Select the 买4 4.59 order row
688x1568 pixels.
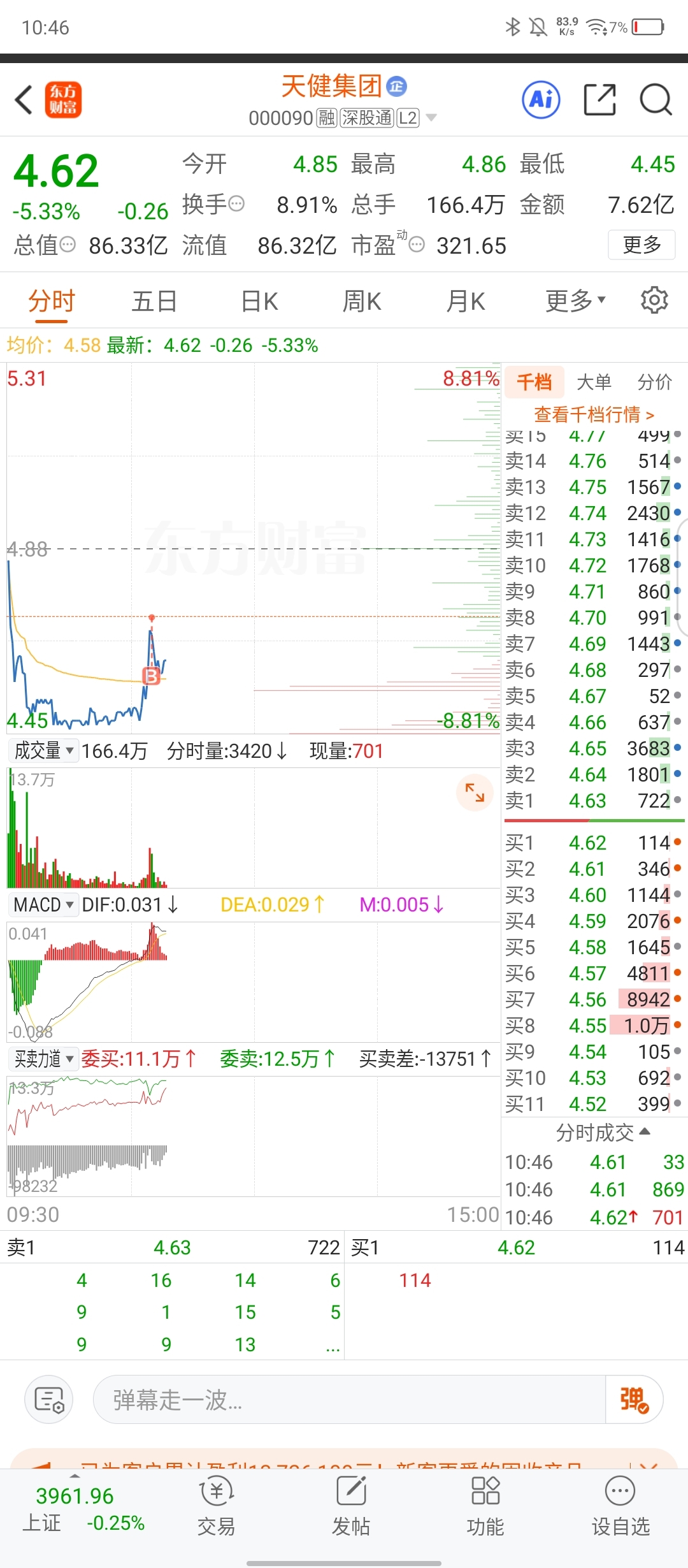[593, 921]
